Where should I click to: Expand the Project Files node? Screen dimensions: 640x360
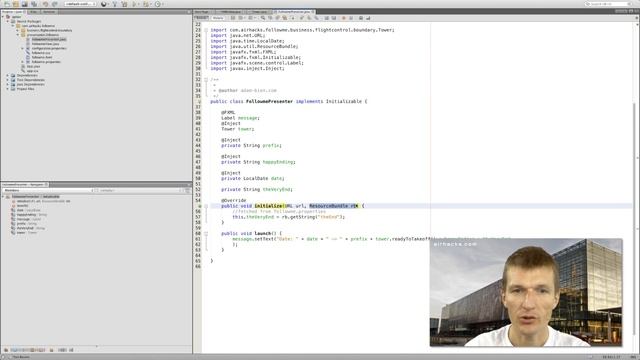click(8, 89)
